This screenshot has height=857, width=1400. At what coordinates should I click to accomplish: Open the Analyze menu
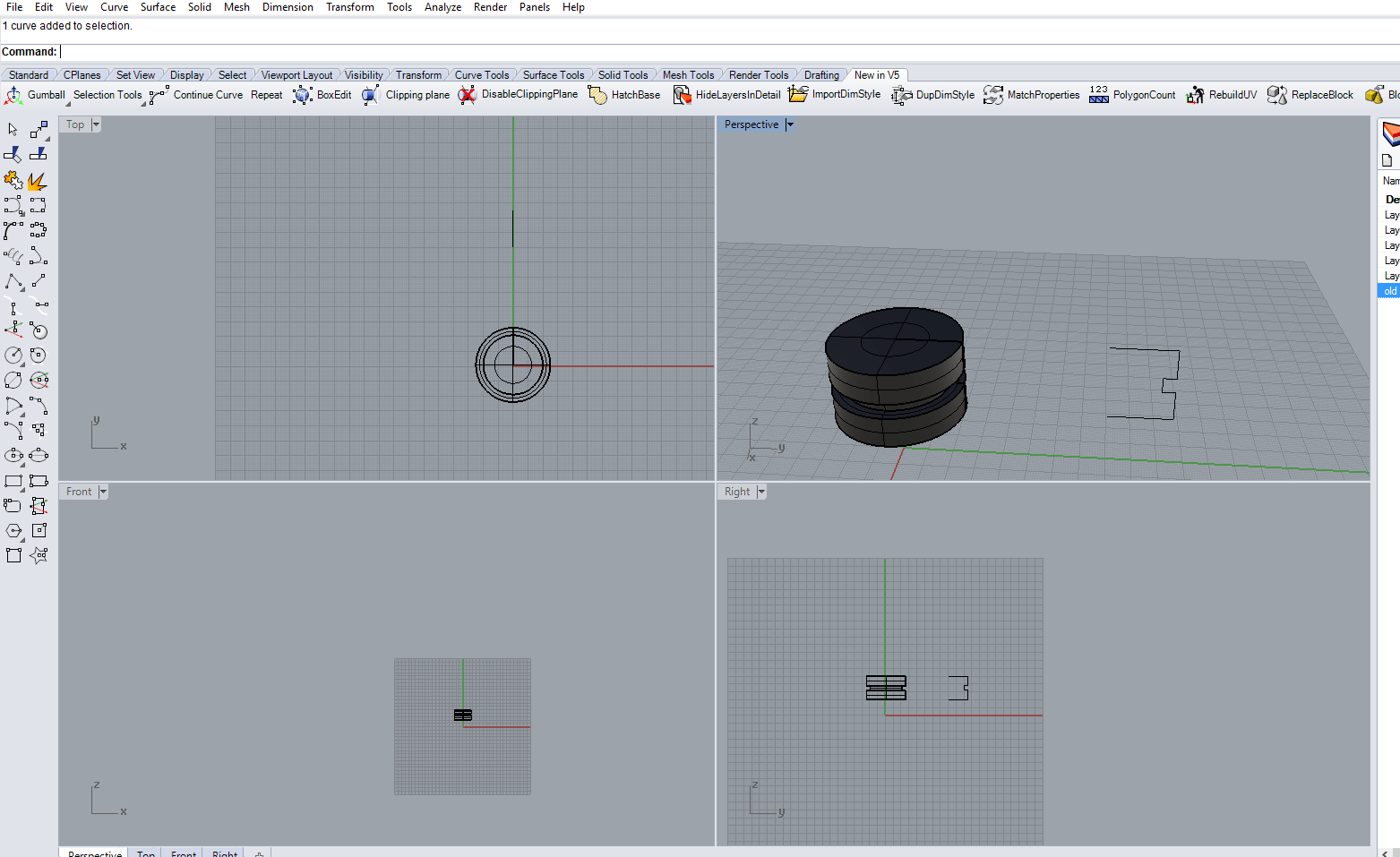click(442, 7)
